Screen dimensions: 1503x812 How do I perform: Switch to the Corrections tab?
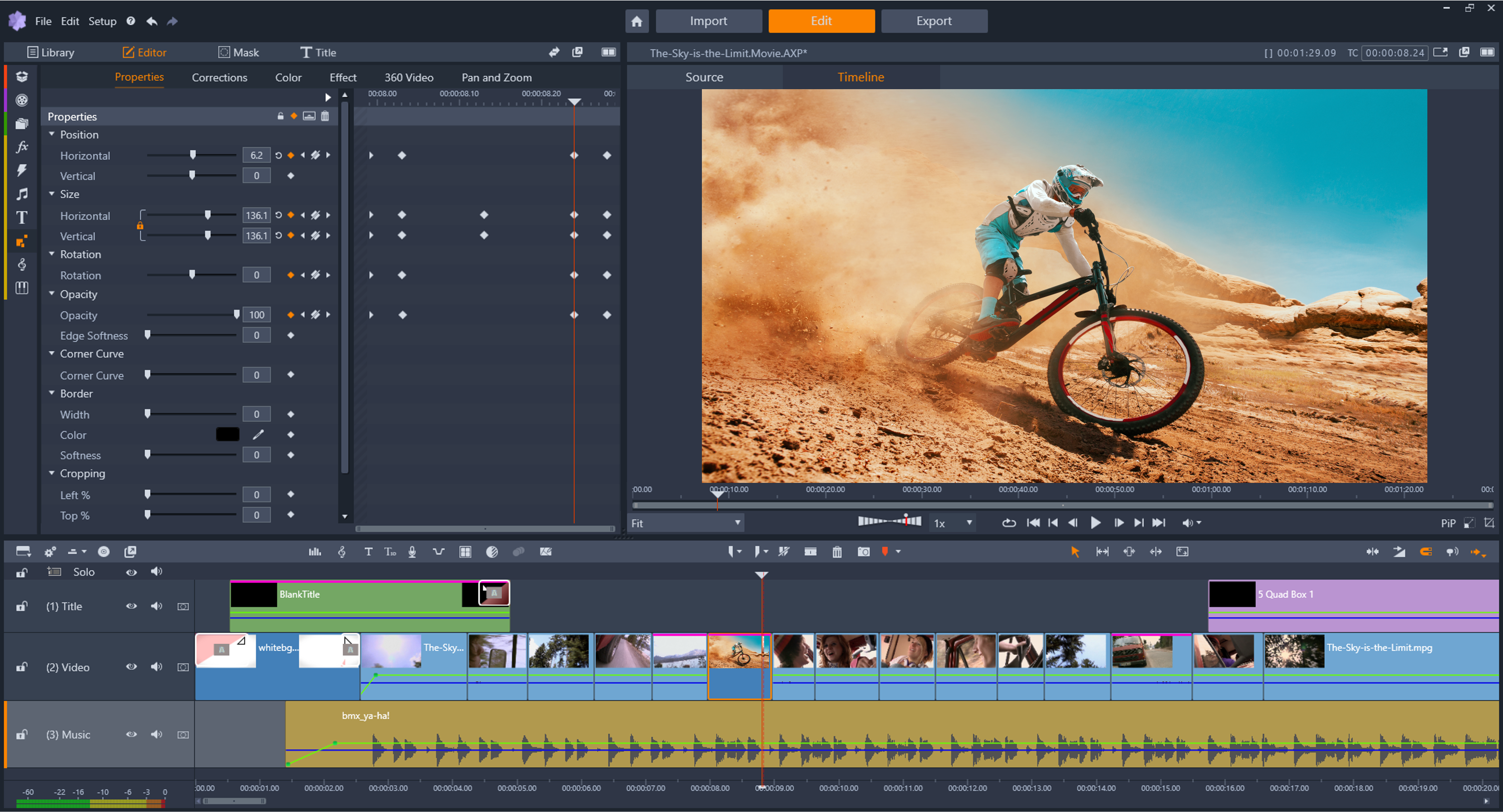219,78
